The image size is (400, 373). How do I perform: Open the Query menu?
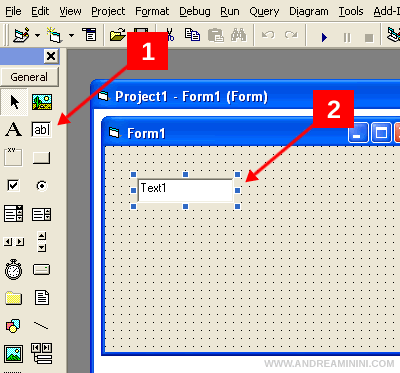[x=264, y=11]
